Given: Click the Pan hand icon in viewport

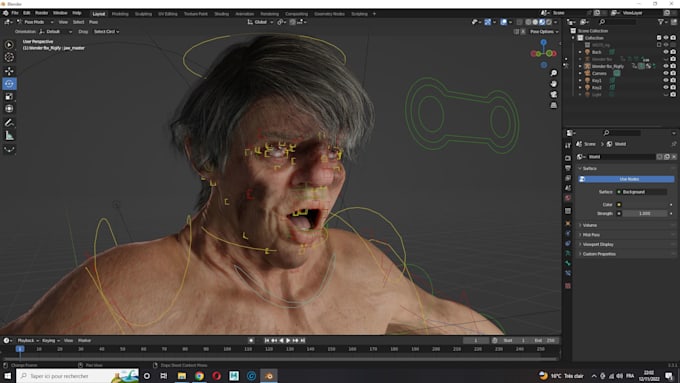Looking at the screenshot, I should (x=554, y=84).
